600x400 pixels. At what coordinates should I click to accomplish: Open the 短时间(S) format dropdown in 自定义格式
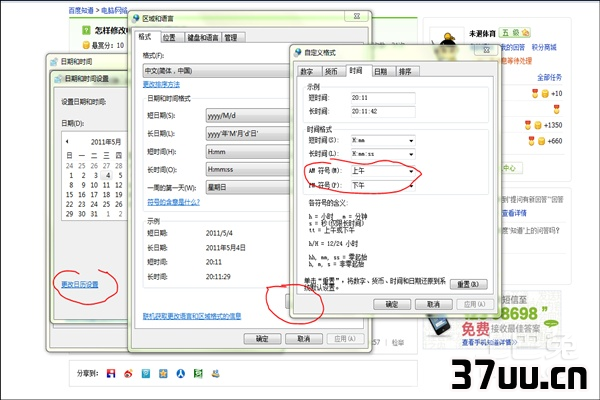coord(411,141)
